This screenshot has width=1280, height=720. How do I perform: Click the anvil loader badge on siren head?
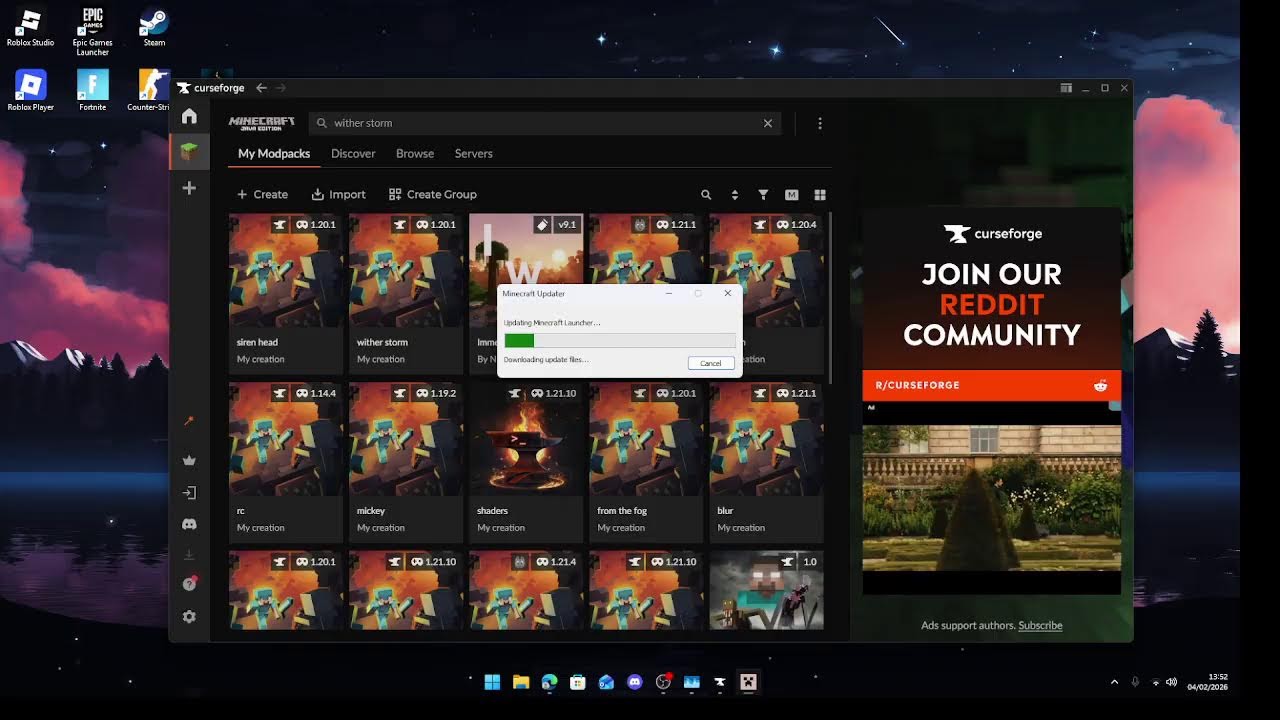(x=280, y=225)
